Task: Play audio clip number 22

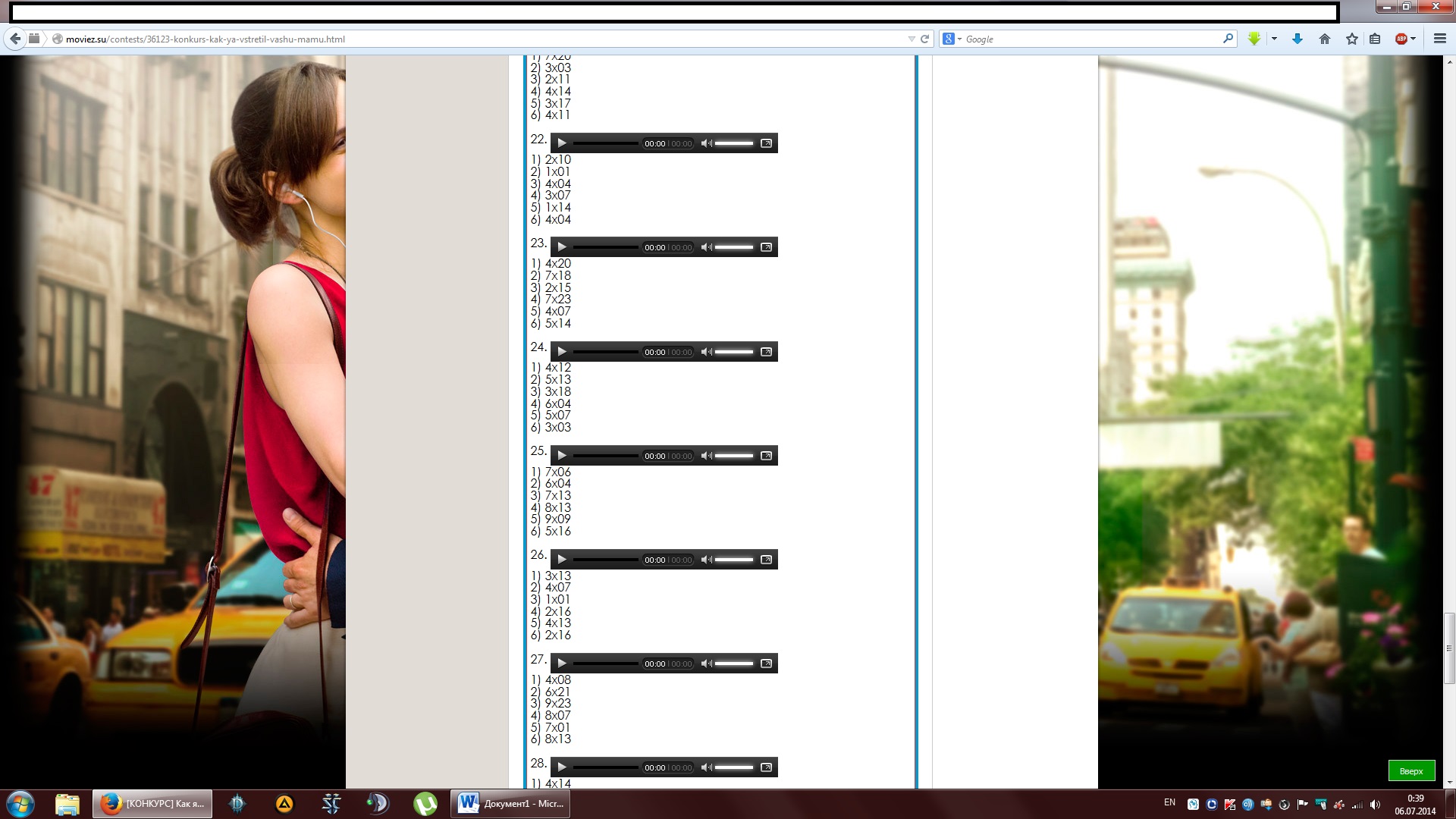Action: tap(562, 143)
